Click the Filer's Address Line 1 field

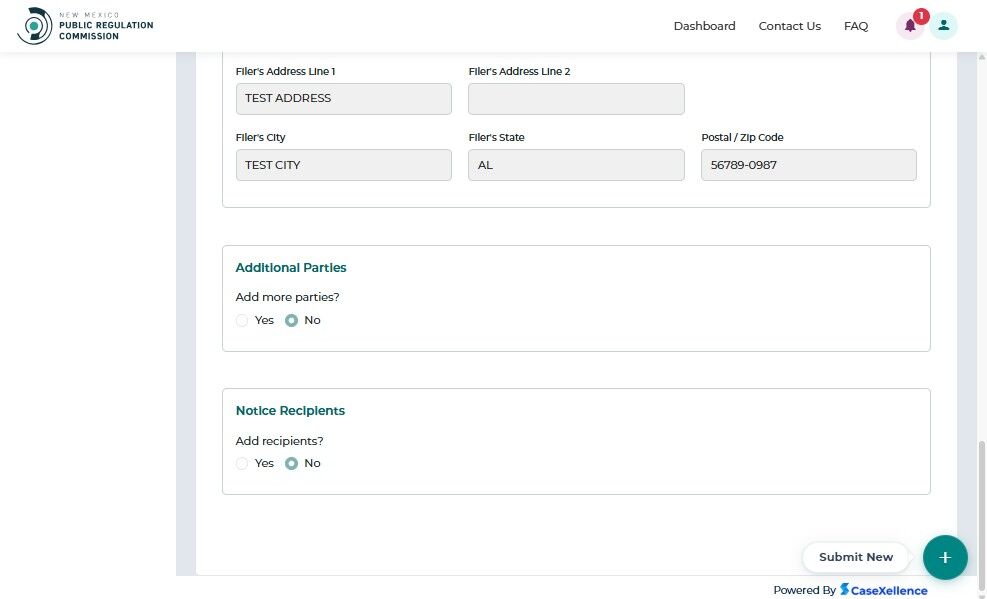click(343, 99)
